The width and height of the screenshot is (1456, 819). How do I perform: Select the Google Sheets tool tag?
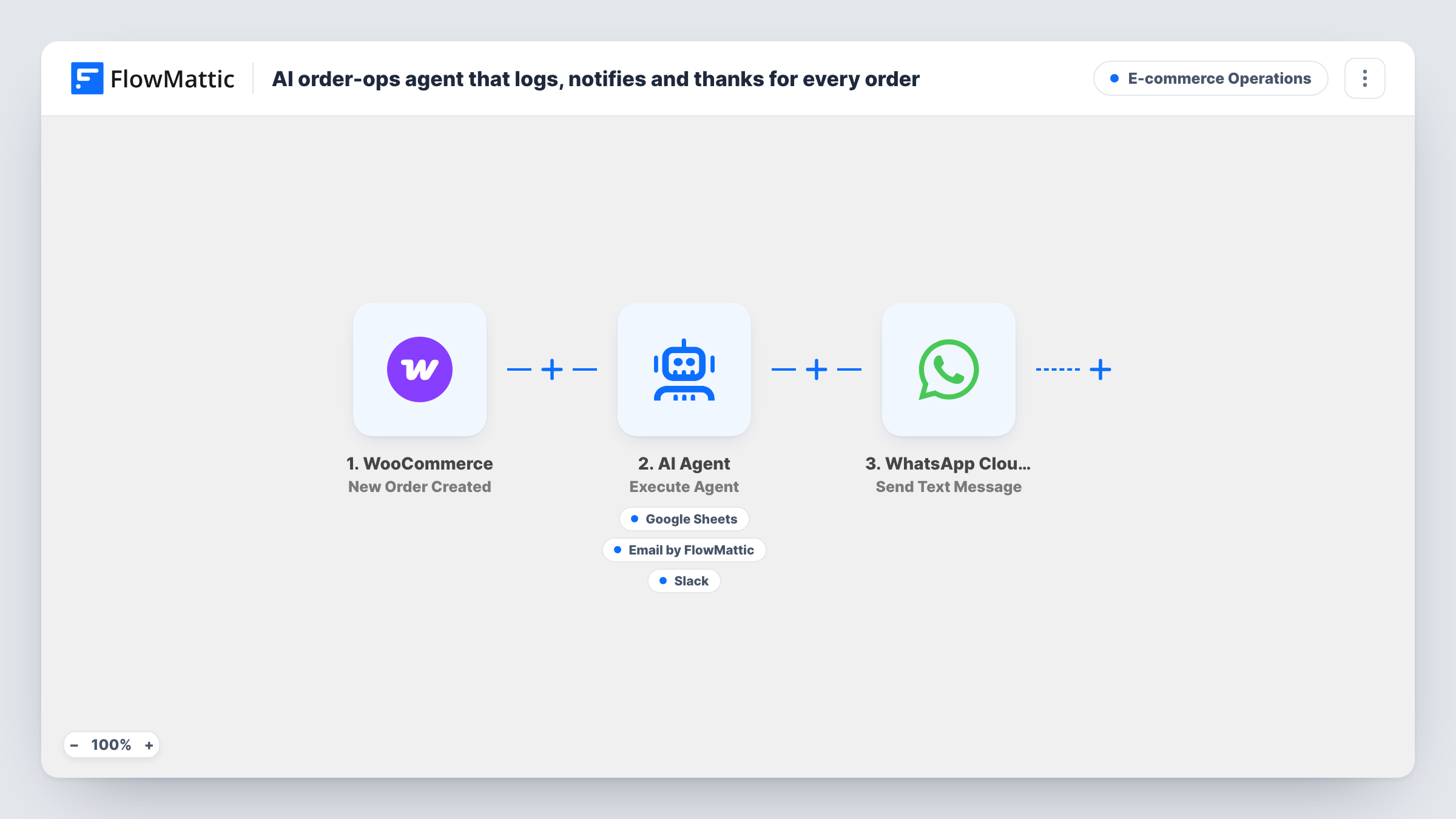[x=684, y=519]
